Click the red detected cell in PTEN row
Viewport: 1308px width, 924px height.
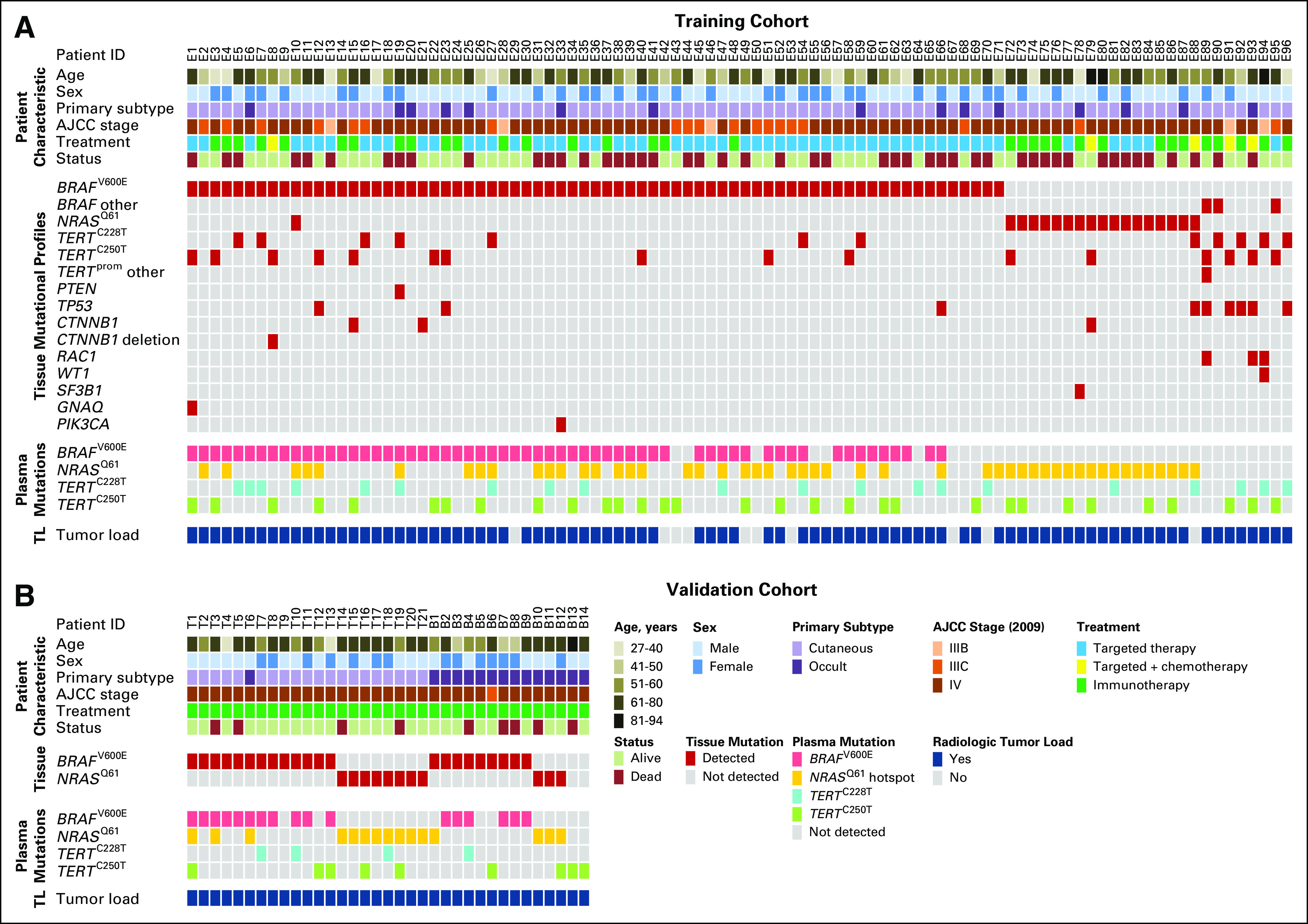pos(399,292)
